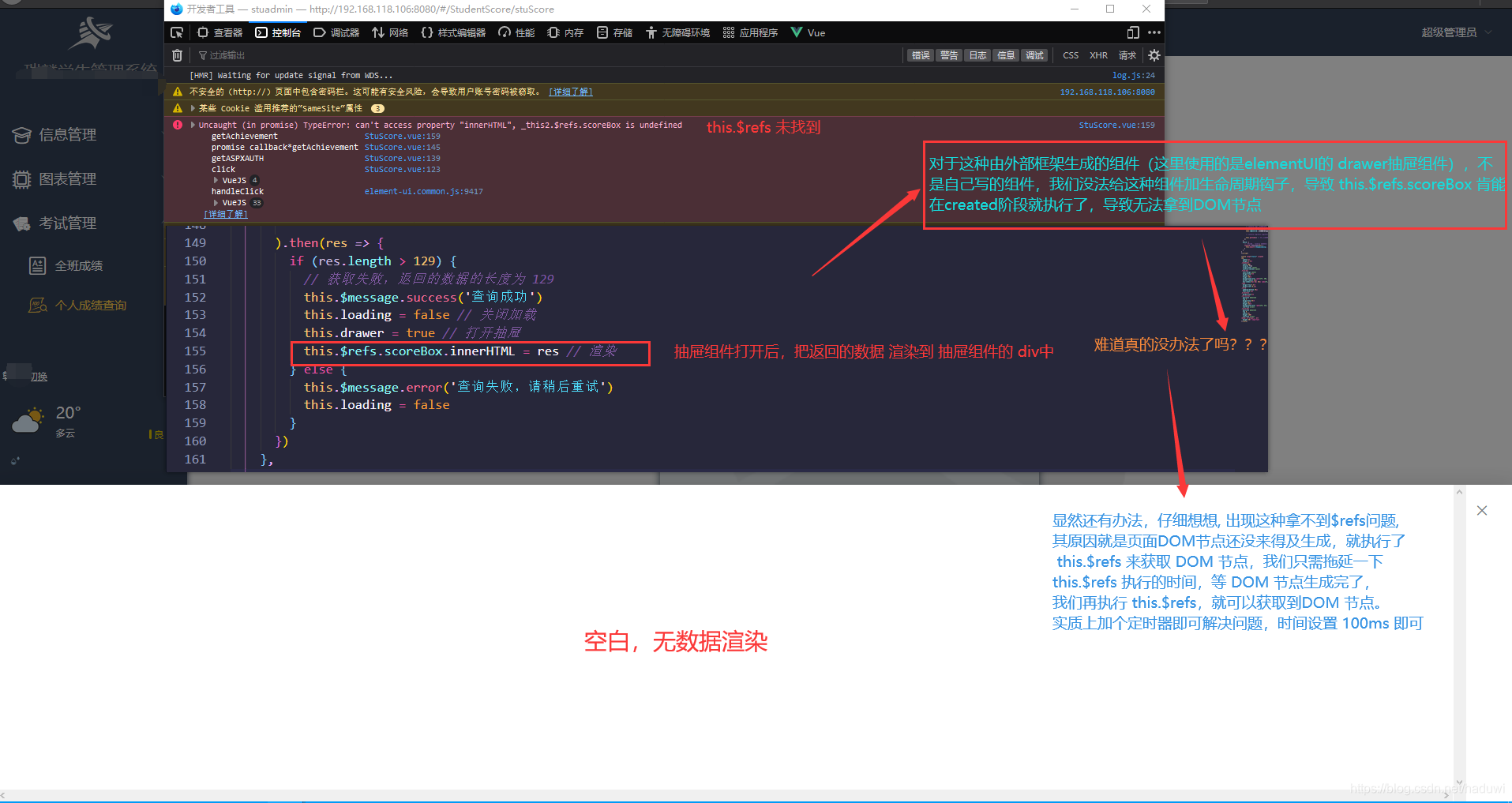Open the 查看器 inspector tab
This screenshot has width=1512, height=803.
coord(220,32)
